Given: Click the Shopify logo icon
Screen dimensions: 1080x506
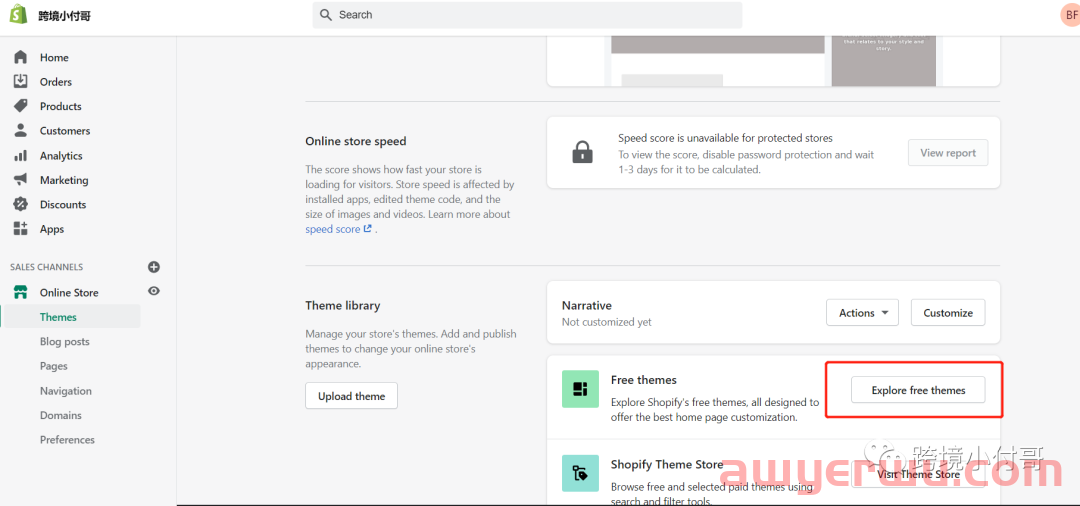Looking at the screenshot, I should pyautogui.click(x=18, y=15).
